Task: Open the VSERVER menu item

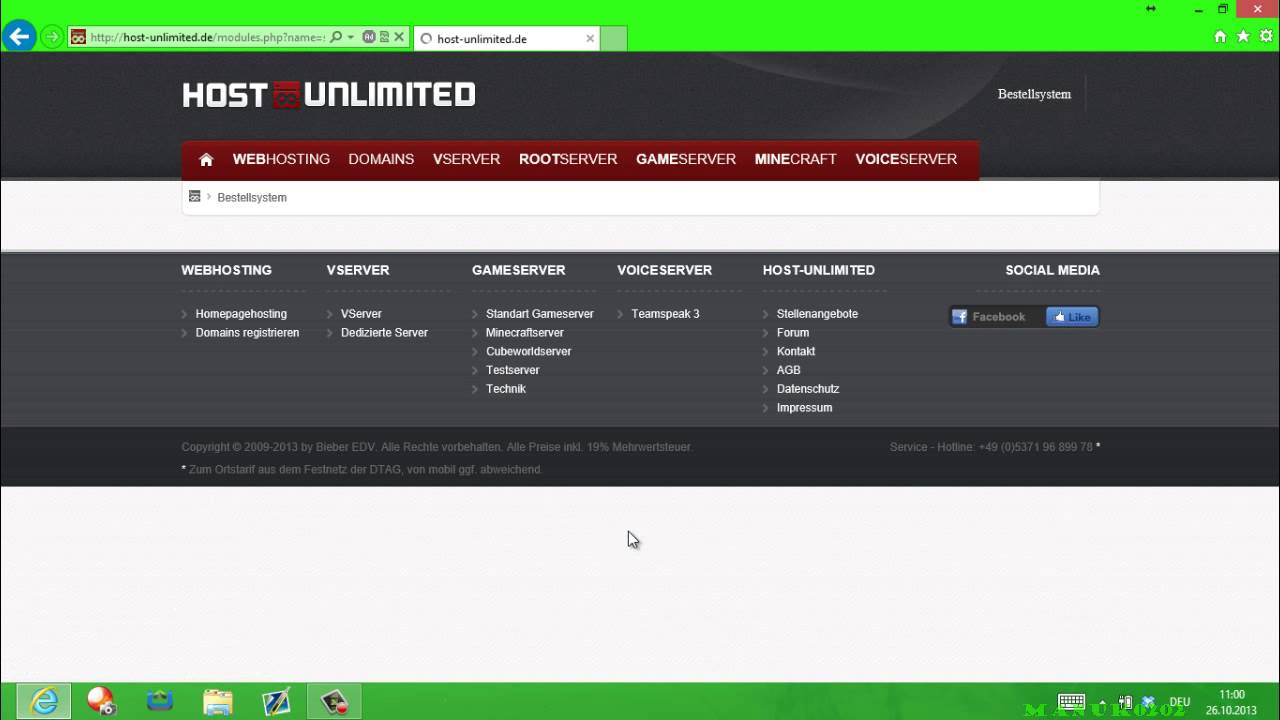Action: [466, 159]
